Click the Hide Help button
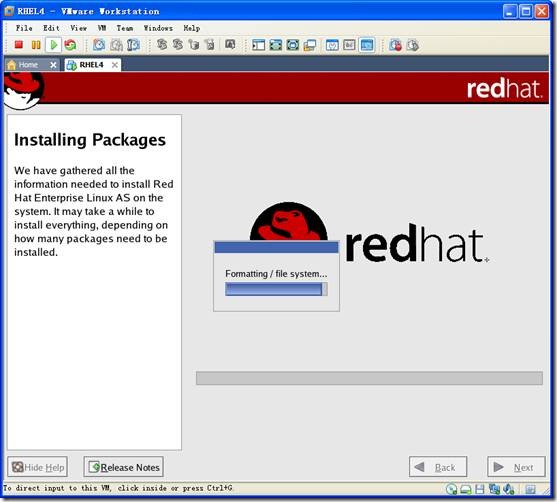Screen dimensions: 557x502 [37, 467]
